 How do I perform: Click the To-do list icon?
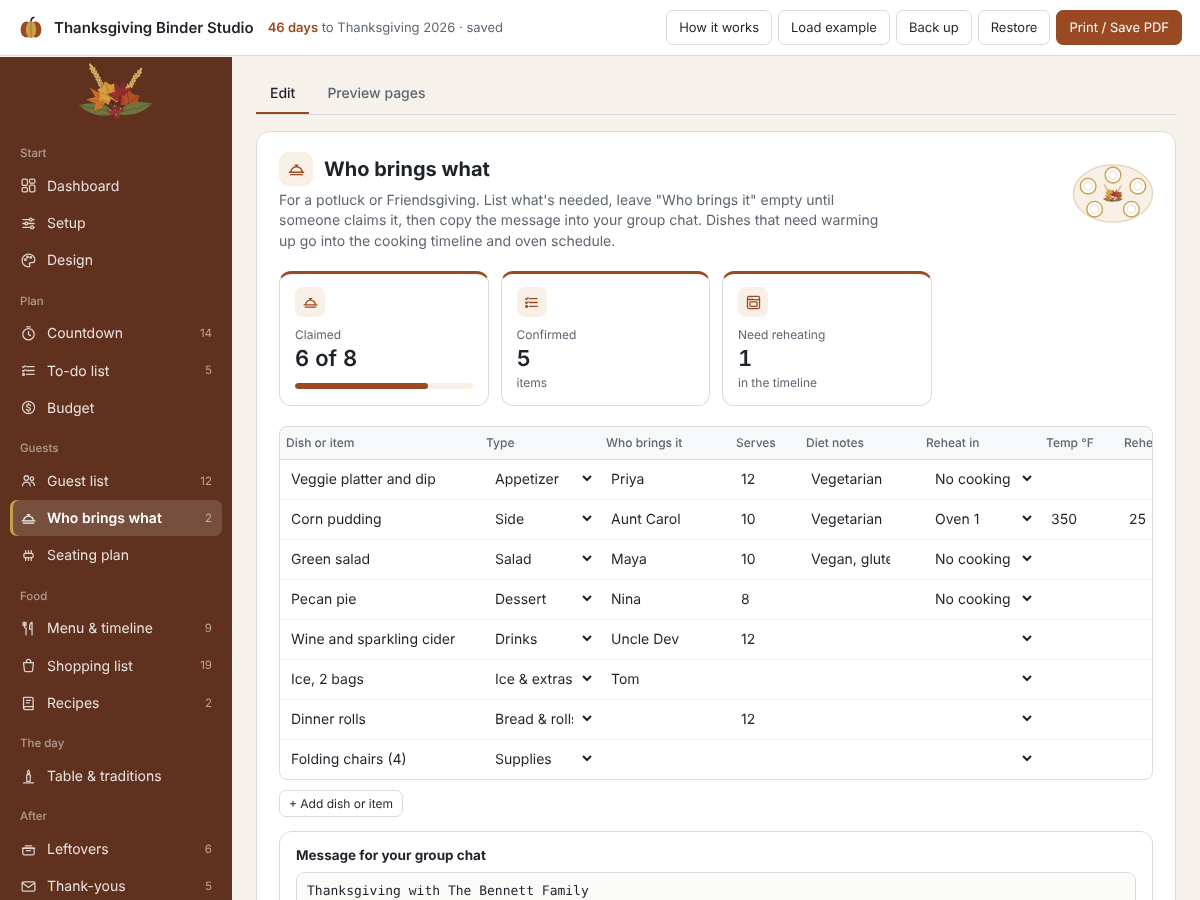point(29,371)
